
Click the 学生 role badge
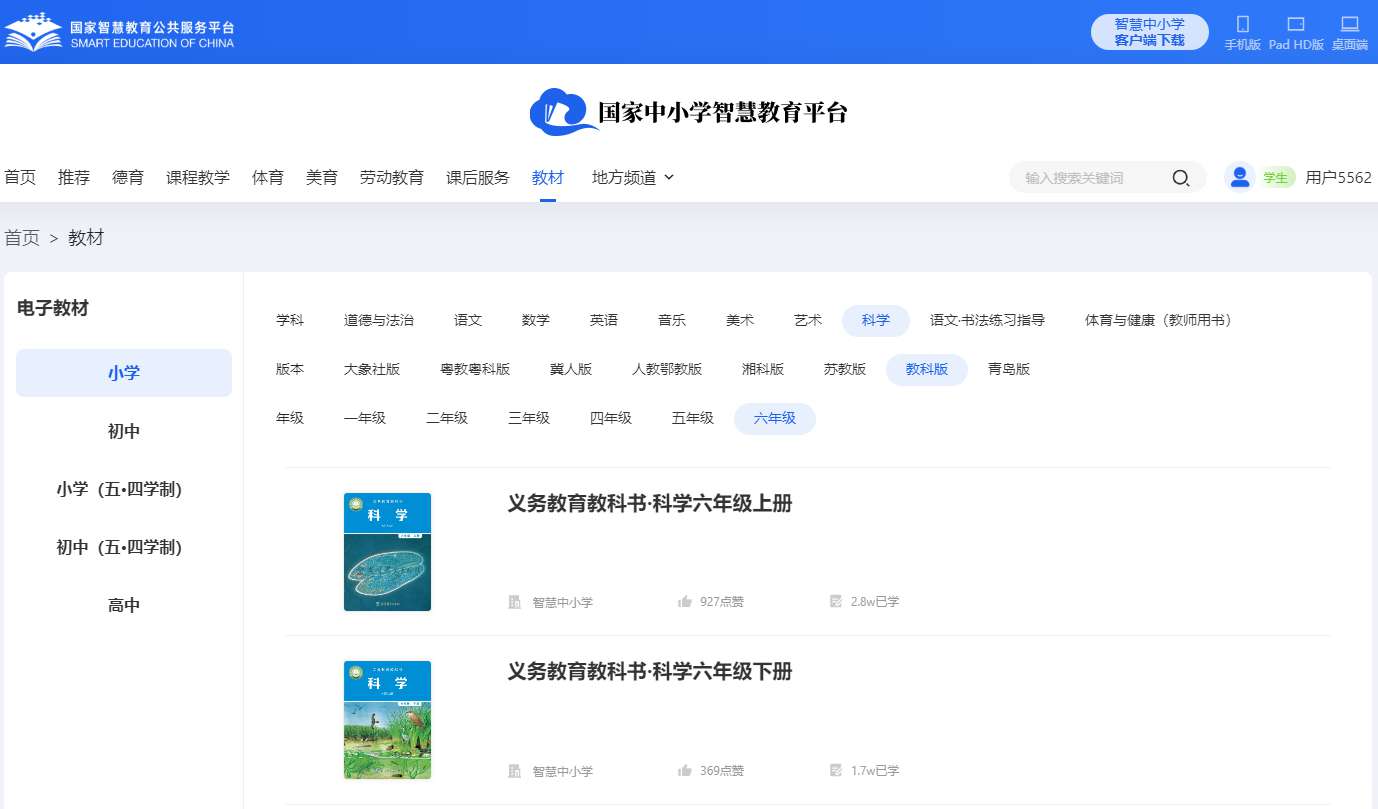click(1276, 178)
